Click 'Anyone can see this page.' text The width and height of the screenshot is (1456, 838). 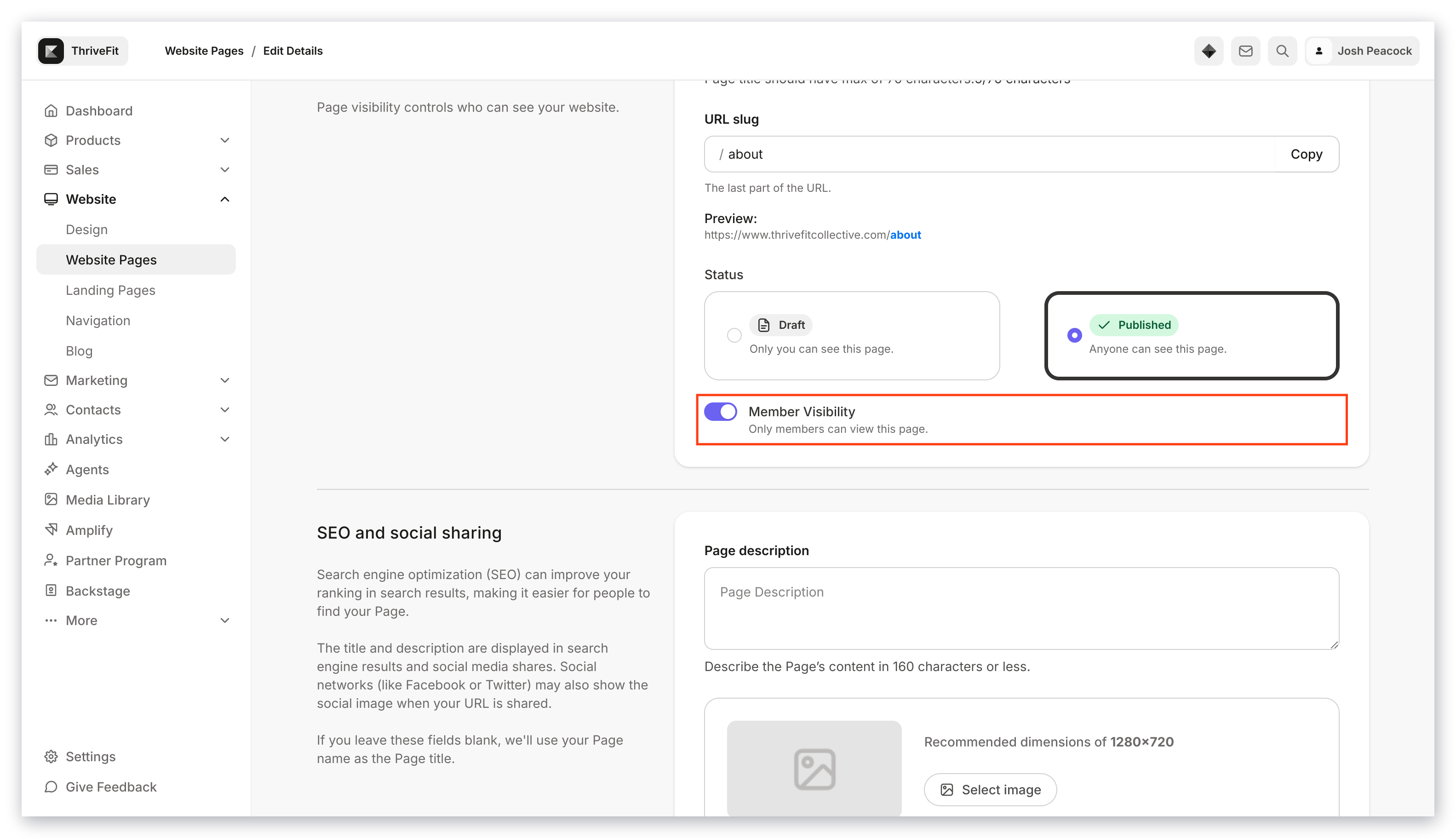pos(1158,349)
